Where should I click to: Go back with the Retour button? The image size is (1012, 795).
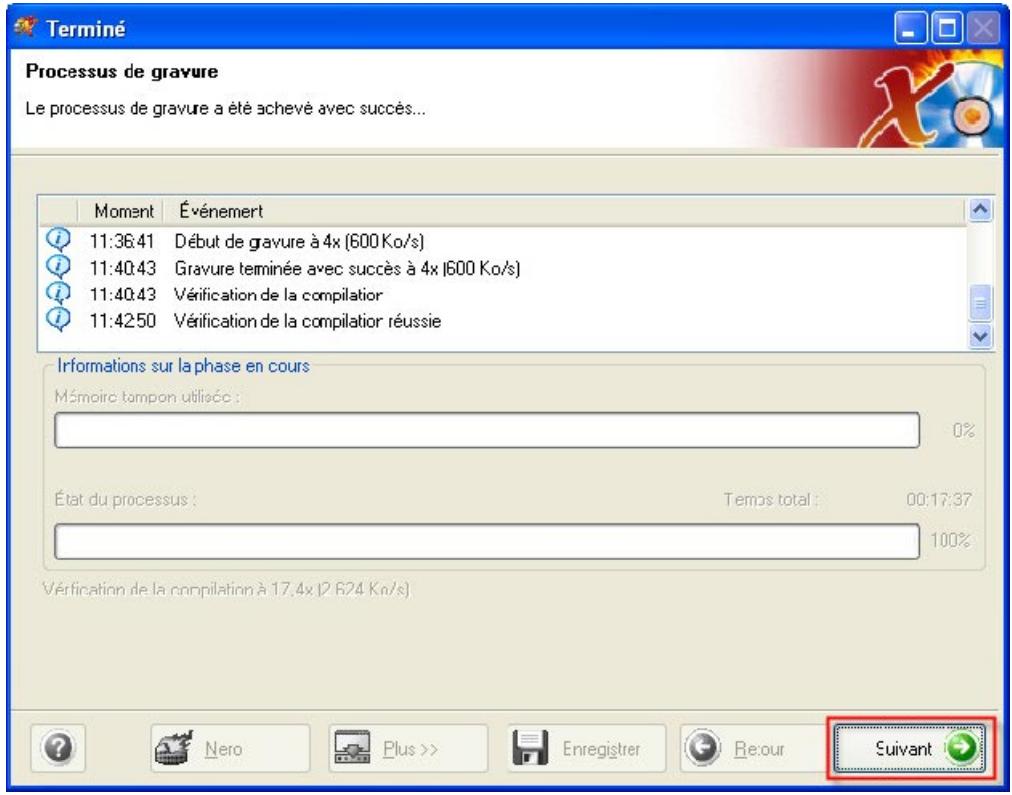coord(751,748)
